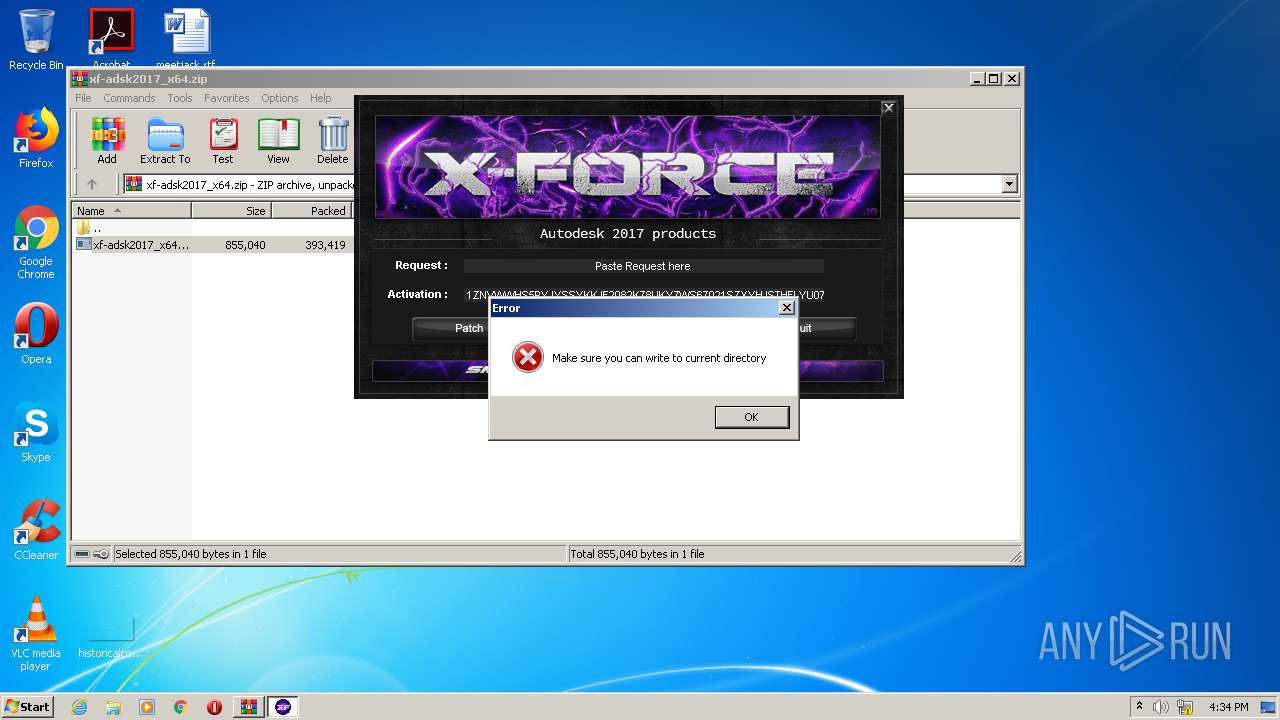1280x720 pixels.
Task: Click the up one level arrow
Action: click(92, 184)
